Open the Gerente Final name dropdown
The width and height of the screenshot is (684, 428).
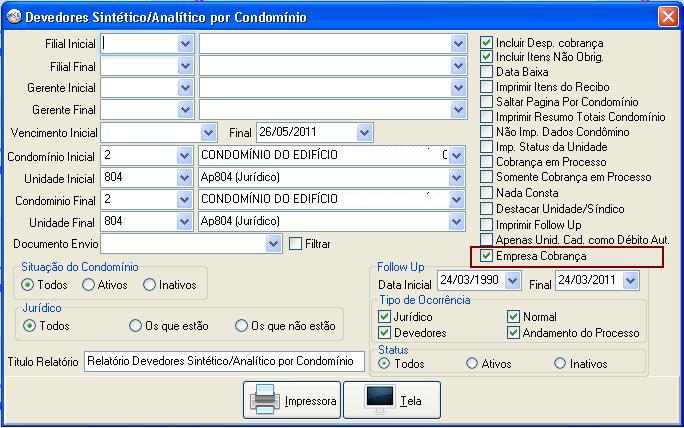(x=458, y=110)
